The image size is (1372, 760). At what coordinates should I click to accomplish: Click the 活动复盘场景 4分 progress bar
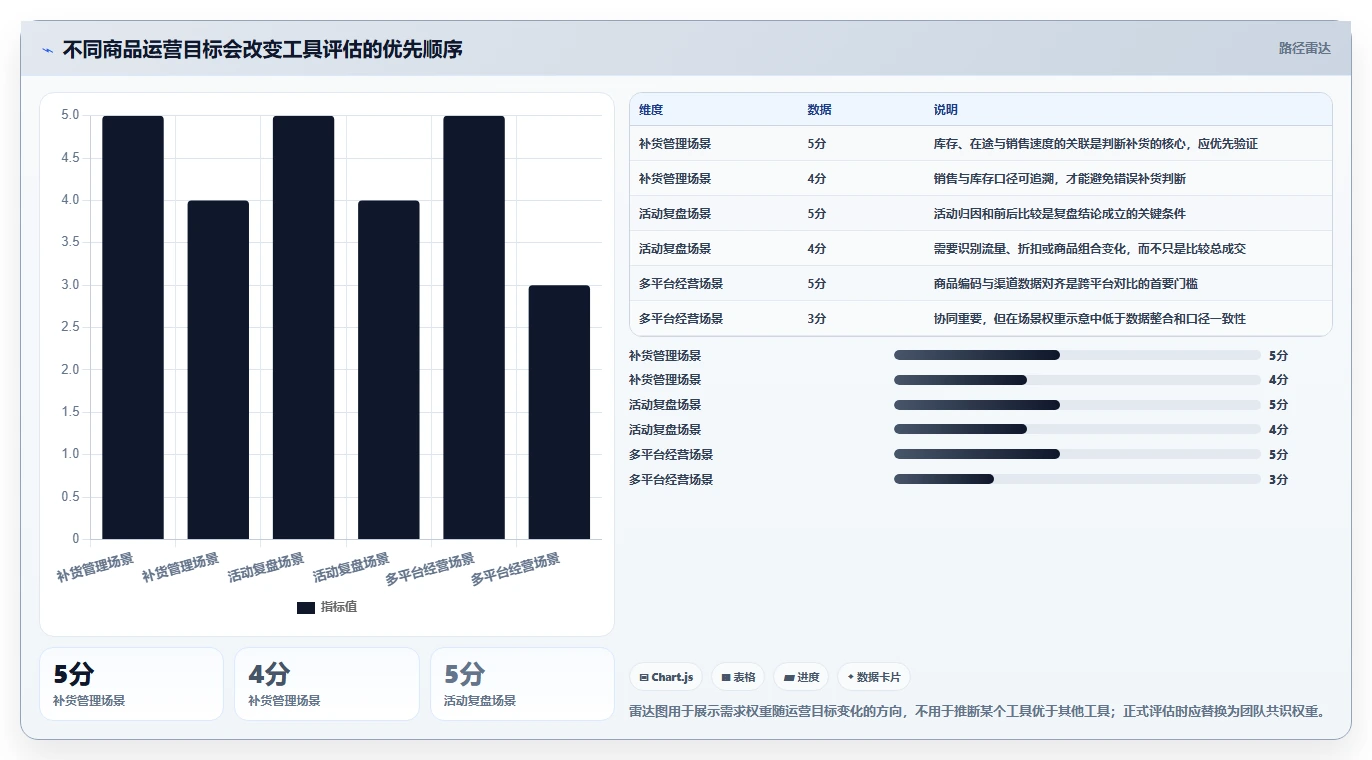click(x=1077, y=430)
